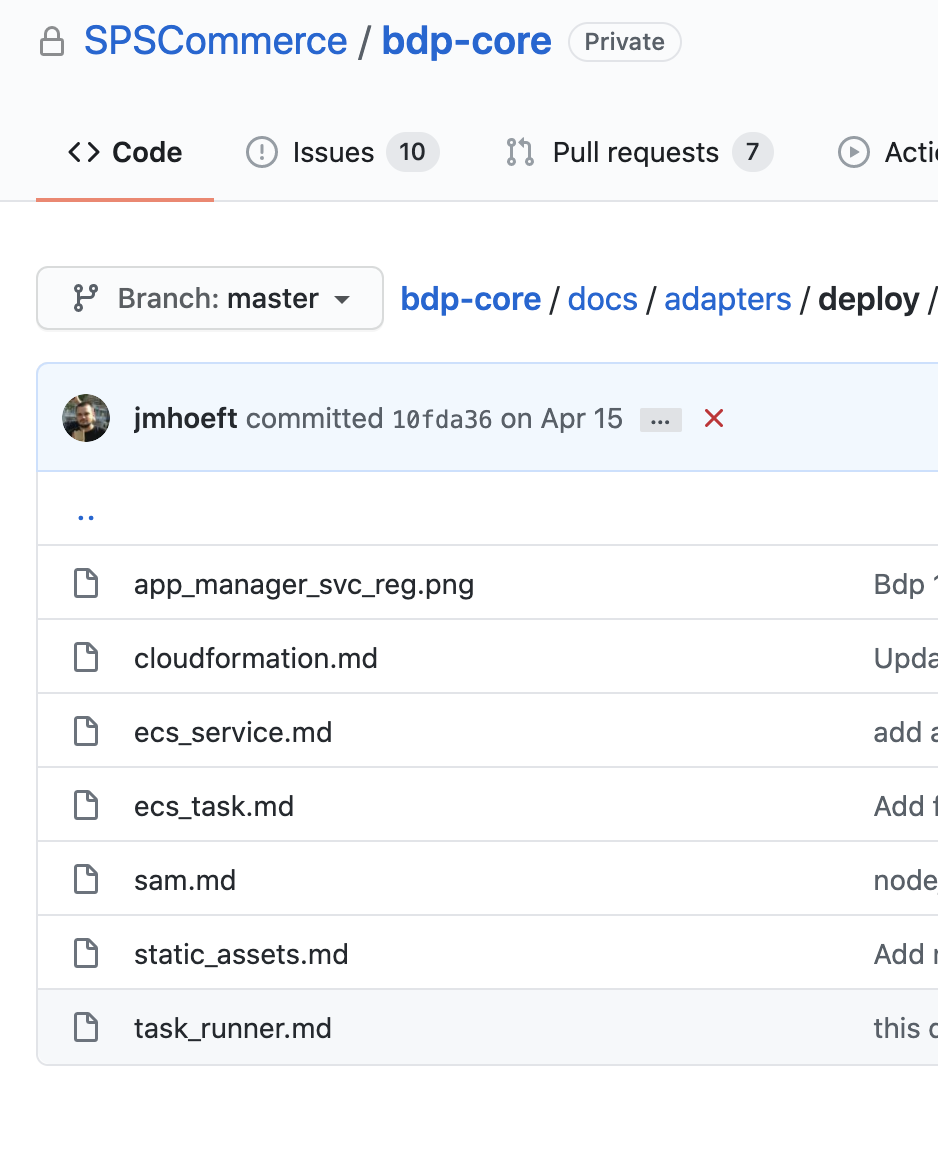938x1156 pixels.
Task: Click file icon next to ecs_task.md
Action: click(x=86, y=805)
